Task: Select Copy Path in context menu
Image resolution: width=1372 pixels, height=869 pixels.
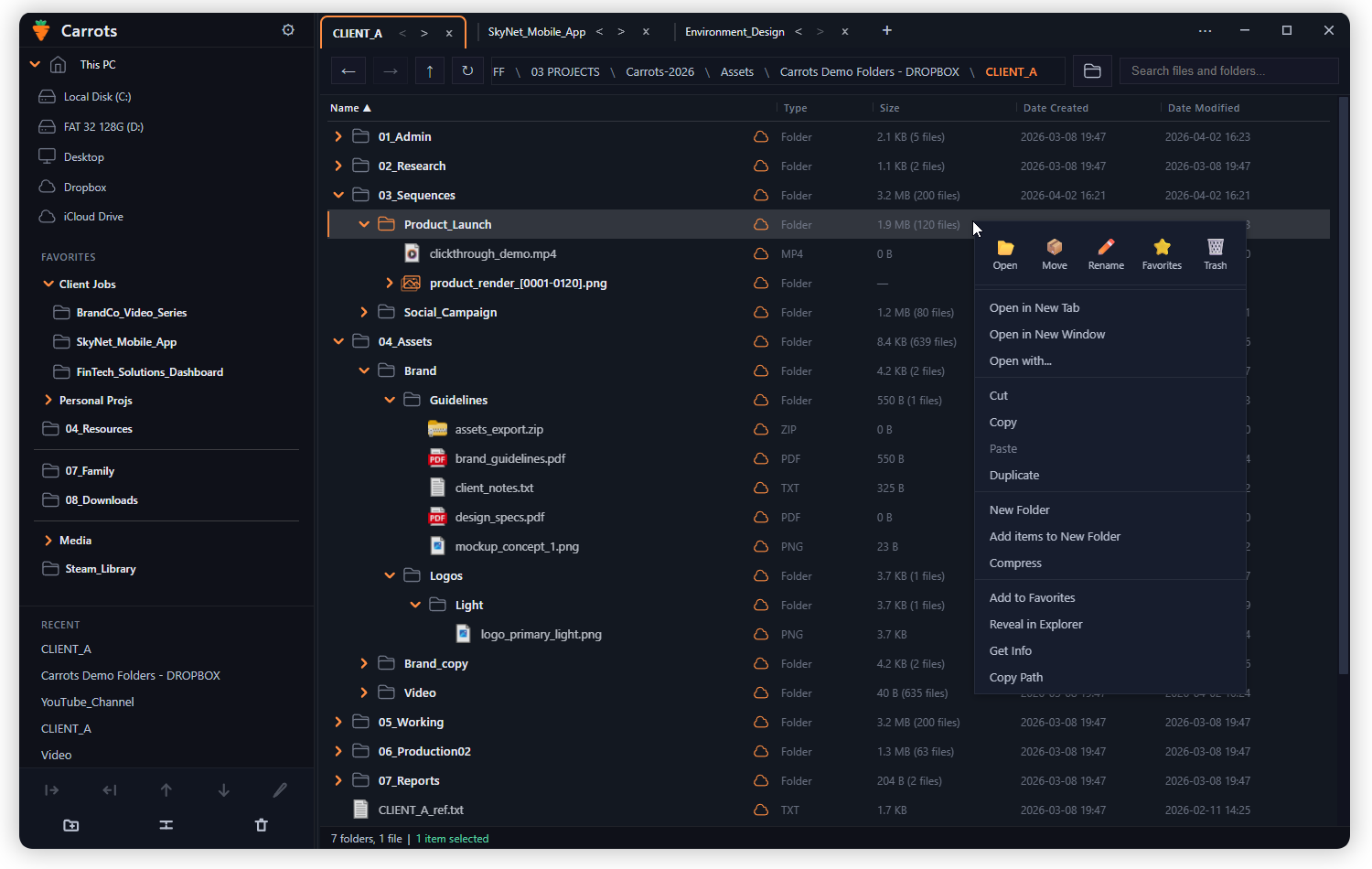Action: 1015,678
